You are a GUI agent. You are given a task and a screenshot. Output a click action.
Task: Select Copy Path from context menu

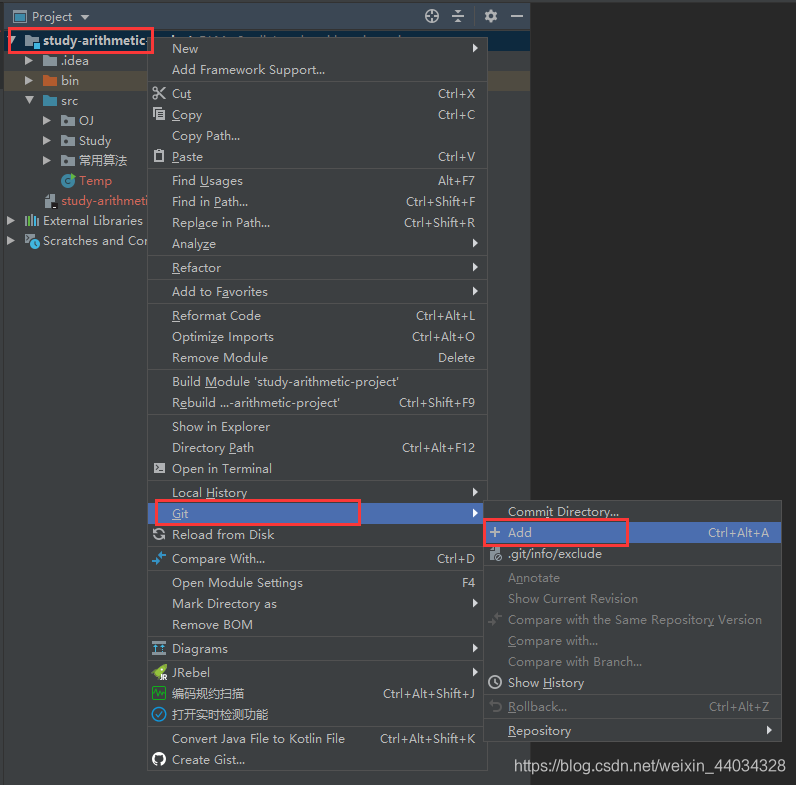coord(317,136)
